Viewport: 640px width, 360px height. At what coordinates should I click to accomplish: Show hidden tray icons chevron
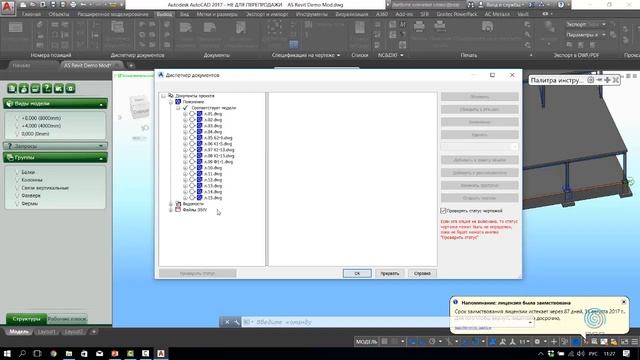coord(541,354)
